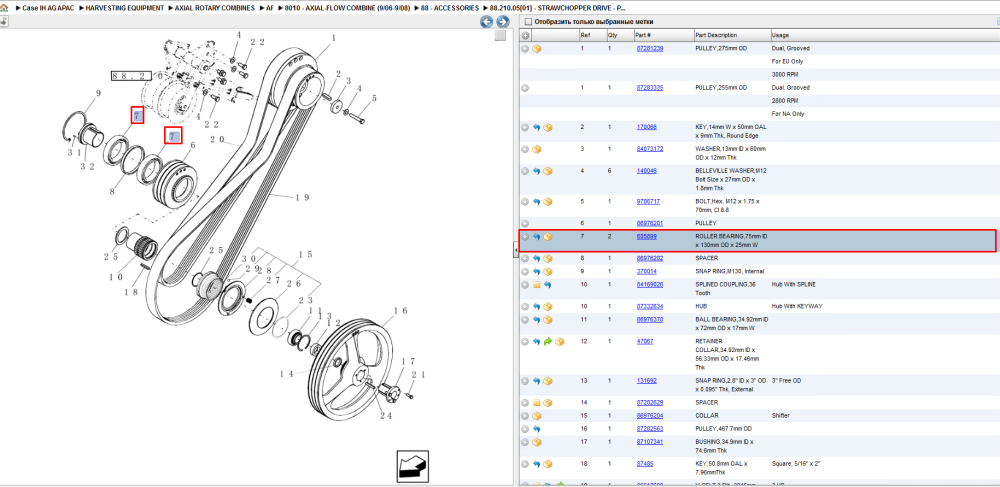Select callout 9 snap ring in diagram
The width and height of the screenshot is (1000, 487).
point(98,94)
